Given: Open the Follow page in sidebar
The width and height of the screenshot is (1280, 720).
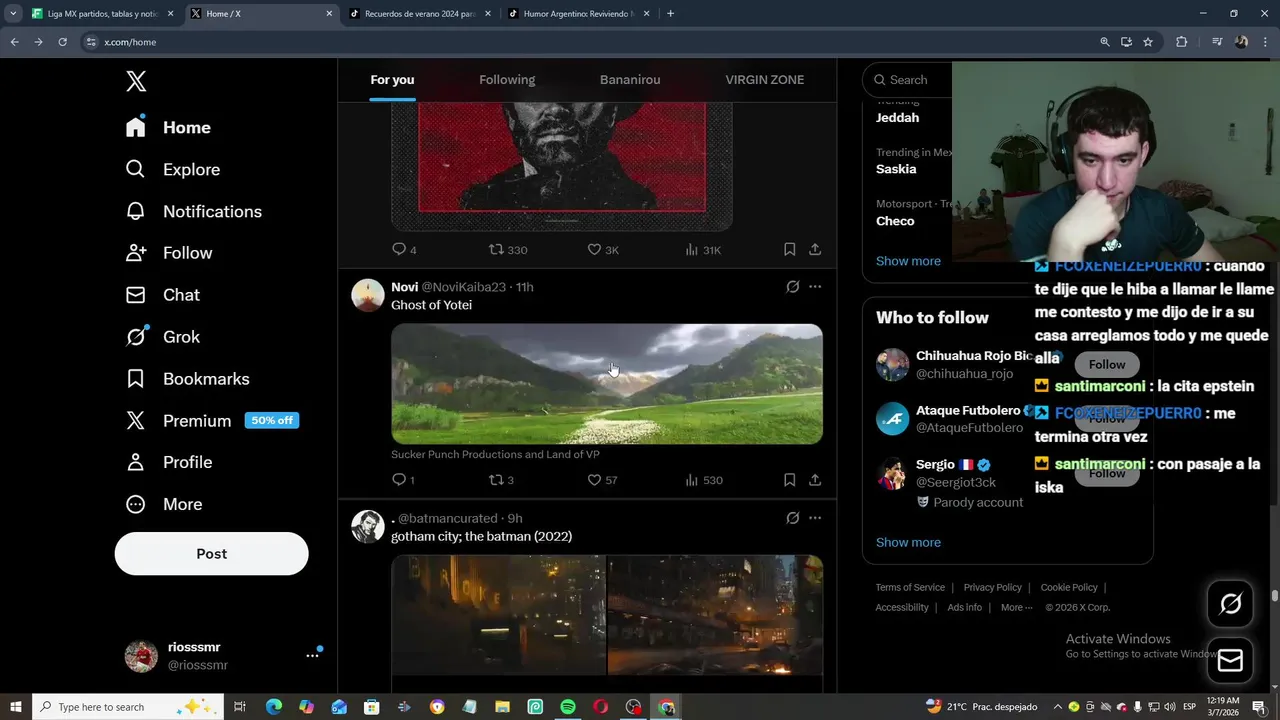Looking at the screenshot, I should (168, 253).
